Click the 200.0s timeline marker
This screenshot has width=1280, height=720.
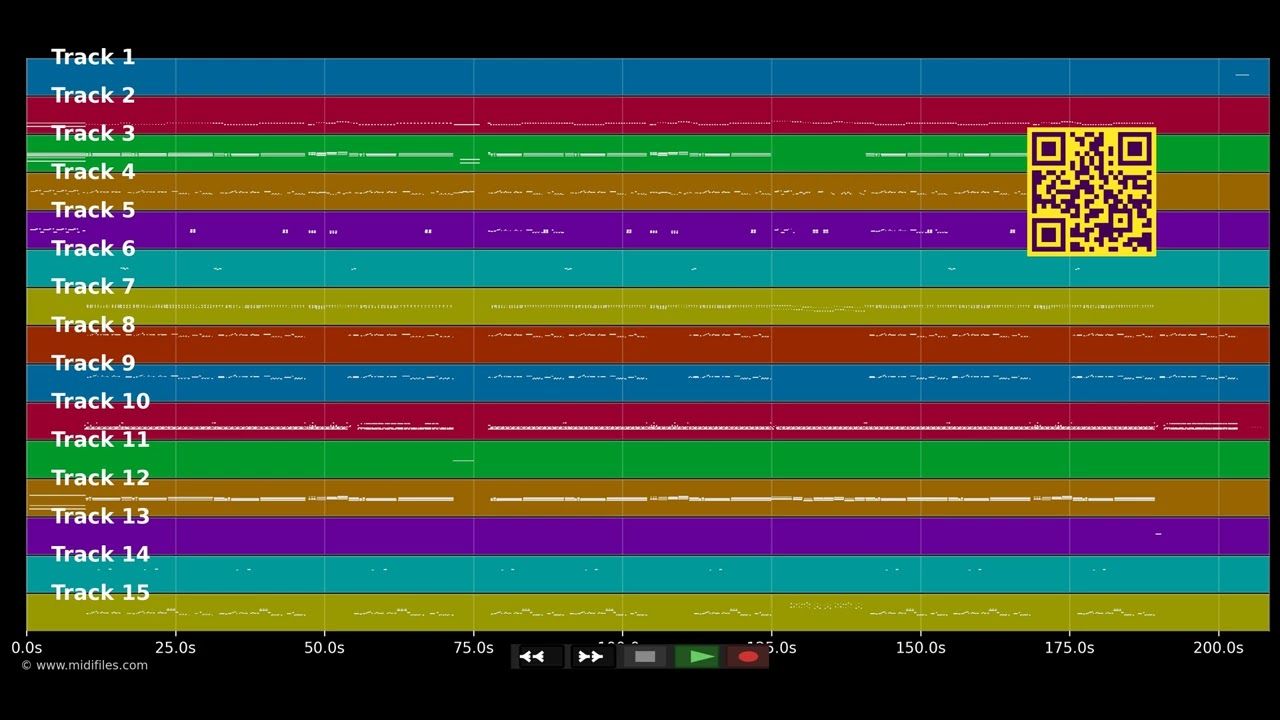coord(1218,648)
